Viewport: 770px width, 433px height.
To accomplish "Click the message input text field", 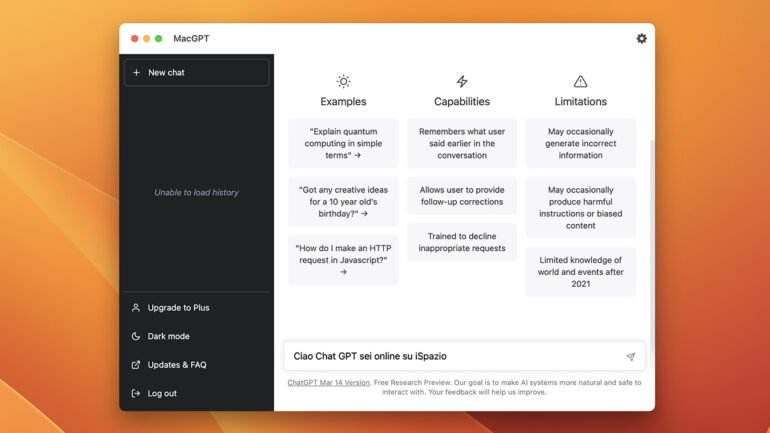I will click(x=450, y=357).
